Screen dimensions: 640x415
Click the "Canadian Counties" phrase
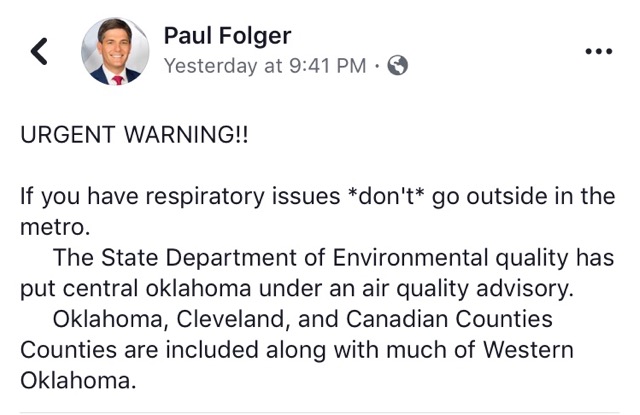click(449, 319)
